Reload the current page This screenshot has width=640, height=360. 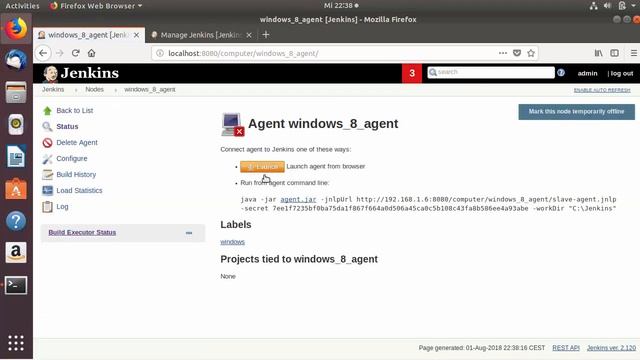pyautogui.click(x=76, y=53)
